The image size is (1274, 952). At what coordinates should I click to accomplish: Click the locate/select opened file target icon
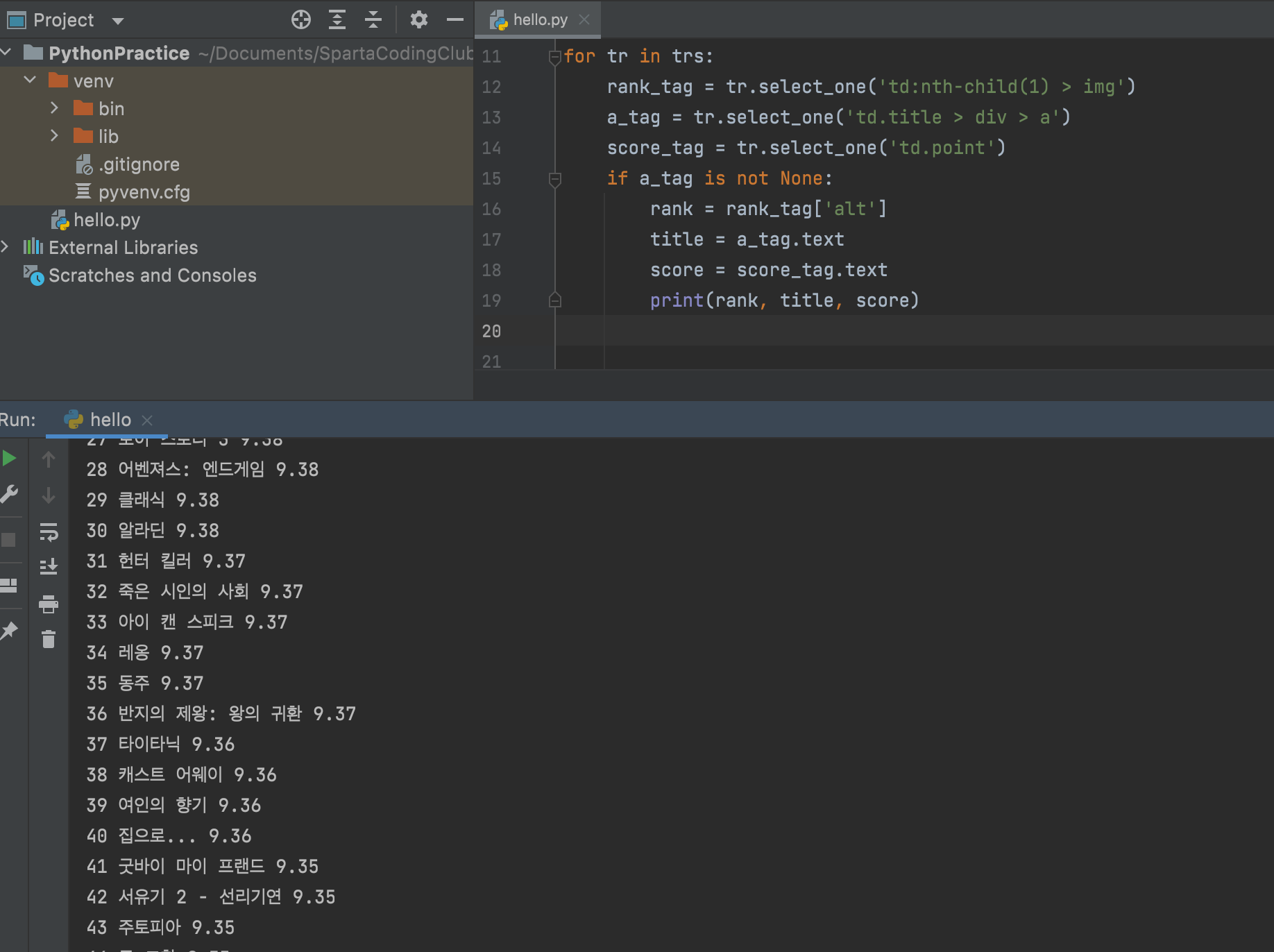pos(301,19)
